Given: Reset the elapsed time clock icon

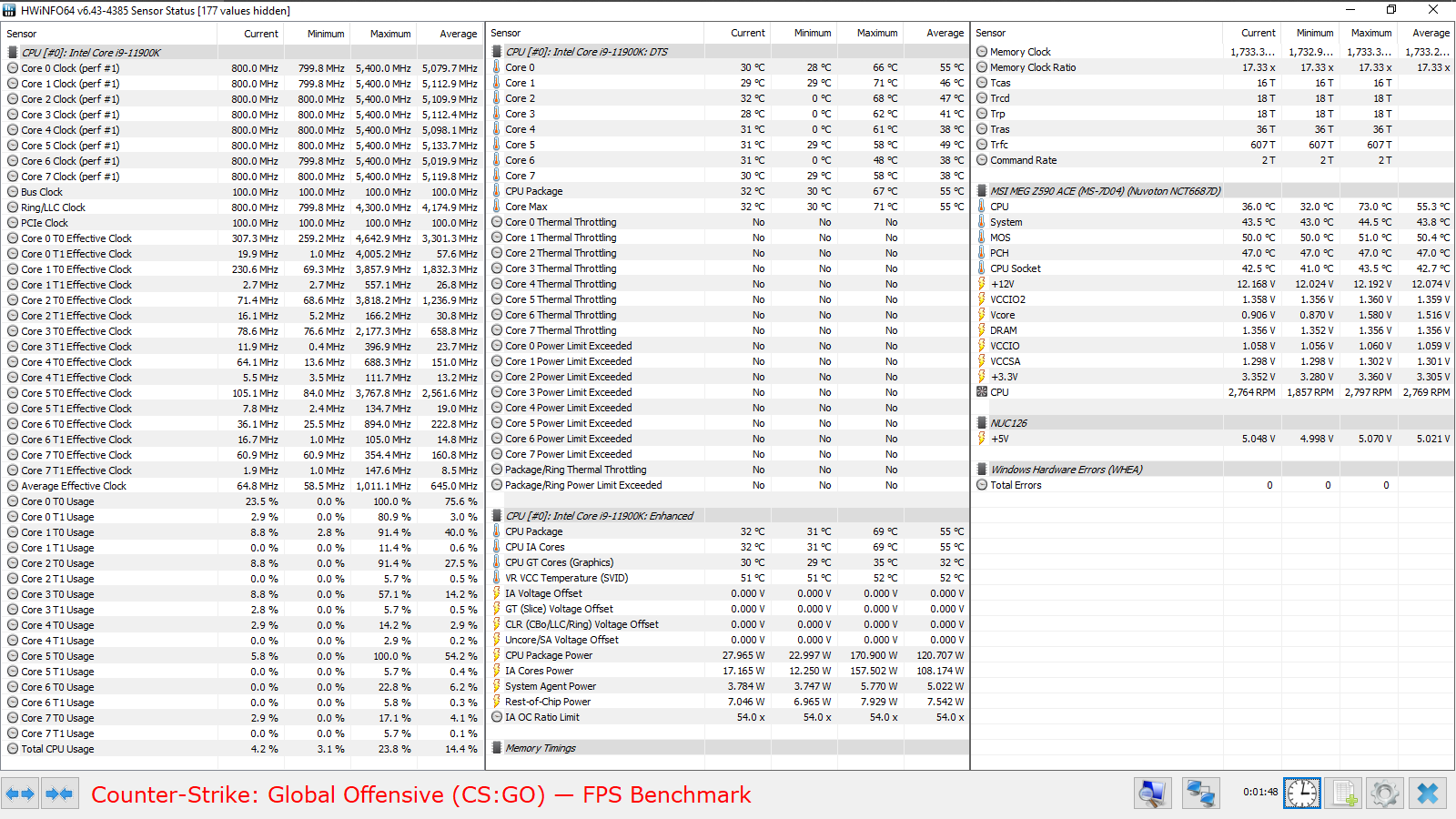Looking at the screenshot, I should coord(1302,794).
